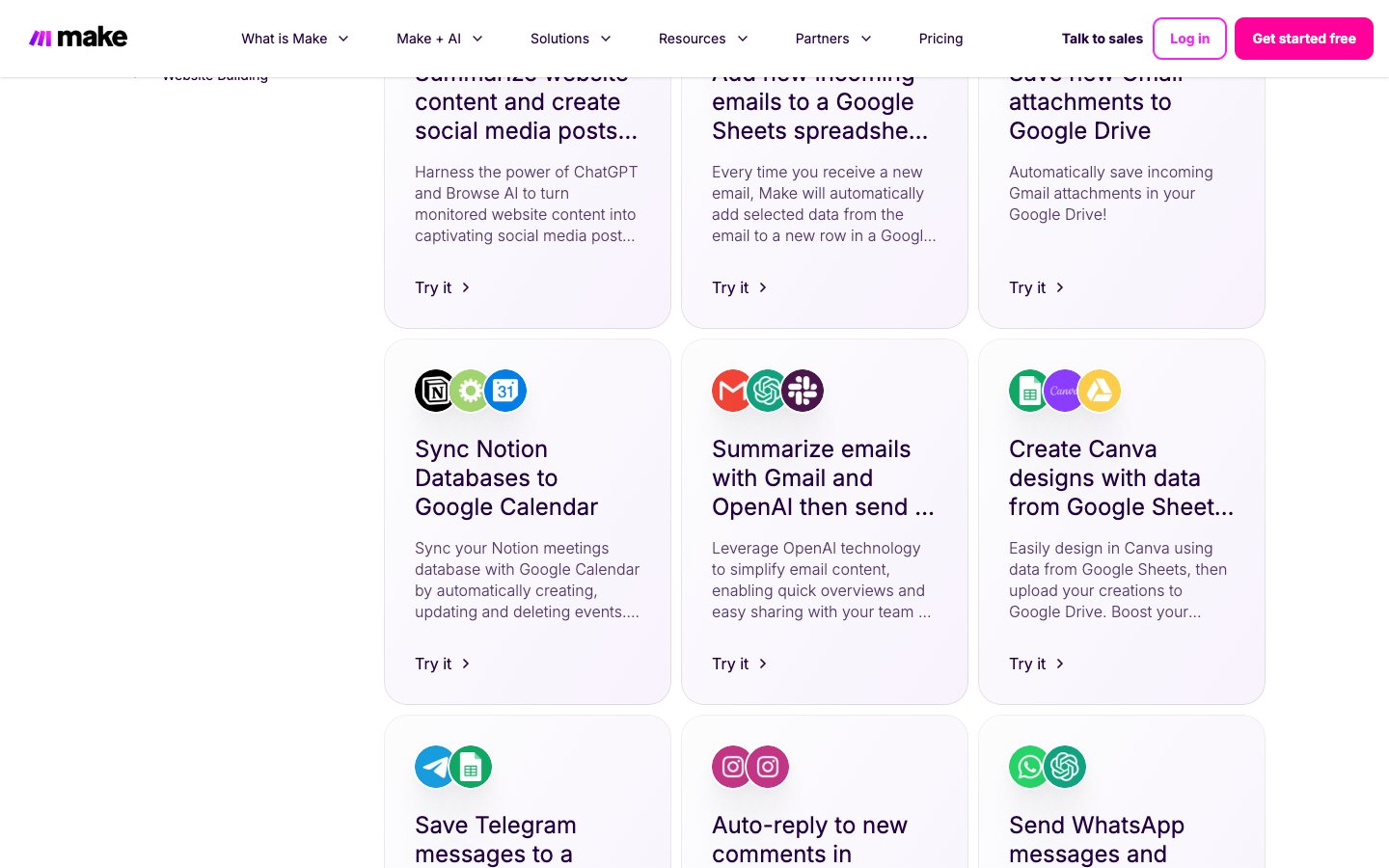
Task: Expand the What is Make dropdown
Action: pyautogui.click(x=294, y=39)
